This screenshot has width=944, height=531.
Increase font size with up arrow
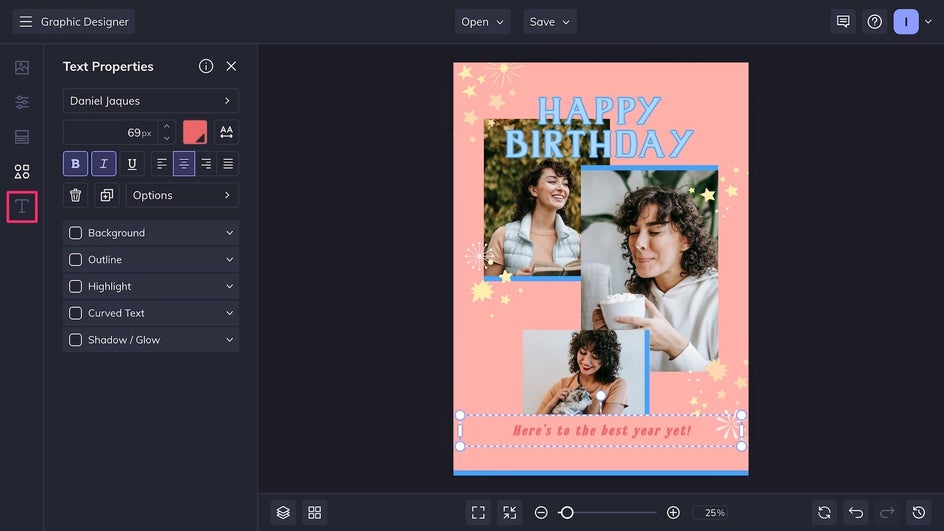click(167, 126)
